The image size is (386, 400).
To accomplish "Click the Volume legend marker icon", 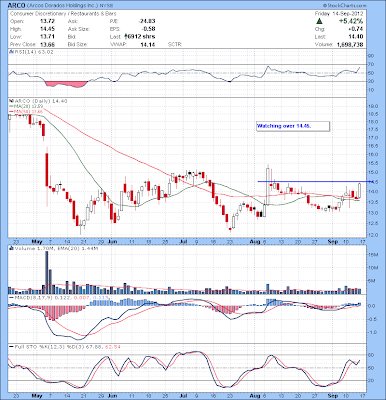I will point(11,248).
